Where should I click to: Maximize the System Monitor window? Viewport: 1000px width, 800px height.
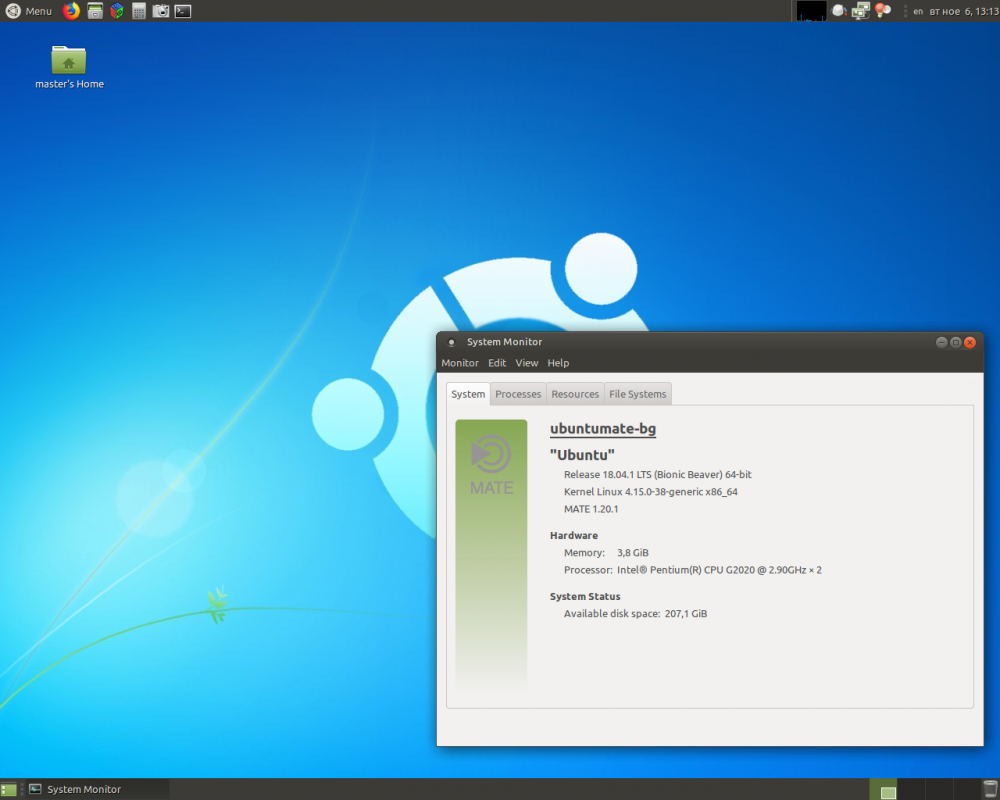tap(955, 343)
